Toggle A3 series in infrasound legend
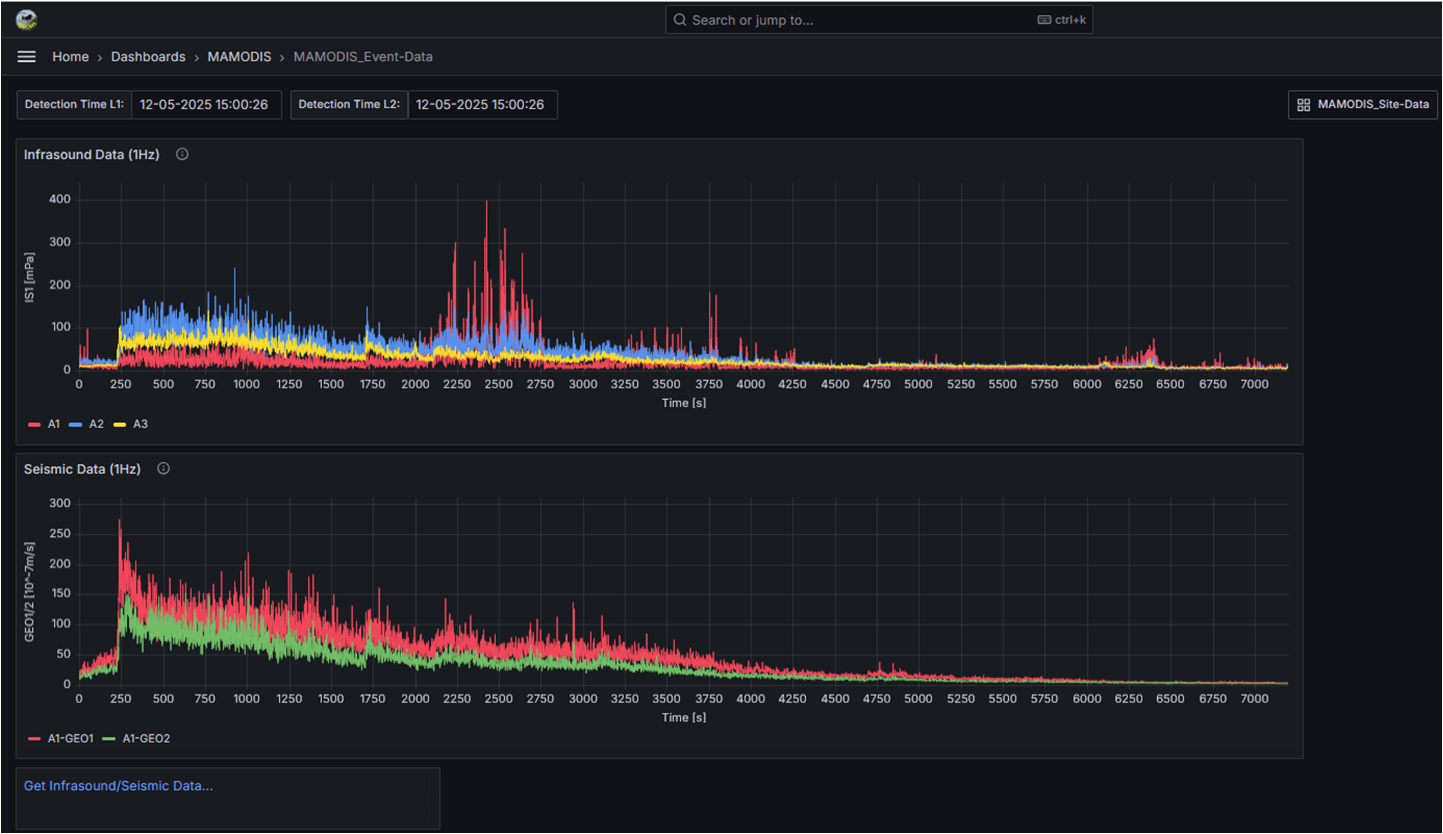1443x834 pixels. (x=140, y=424)
